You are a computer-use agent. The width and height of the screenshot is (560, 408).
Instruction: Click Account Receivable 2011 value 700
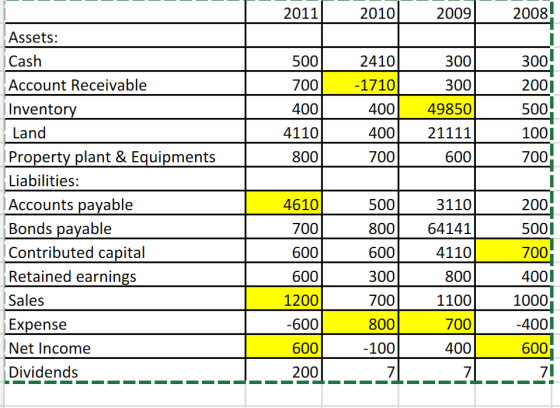coord(284,83)
